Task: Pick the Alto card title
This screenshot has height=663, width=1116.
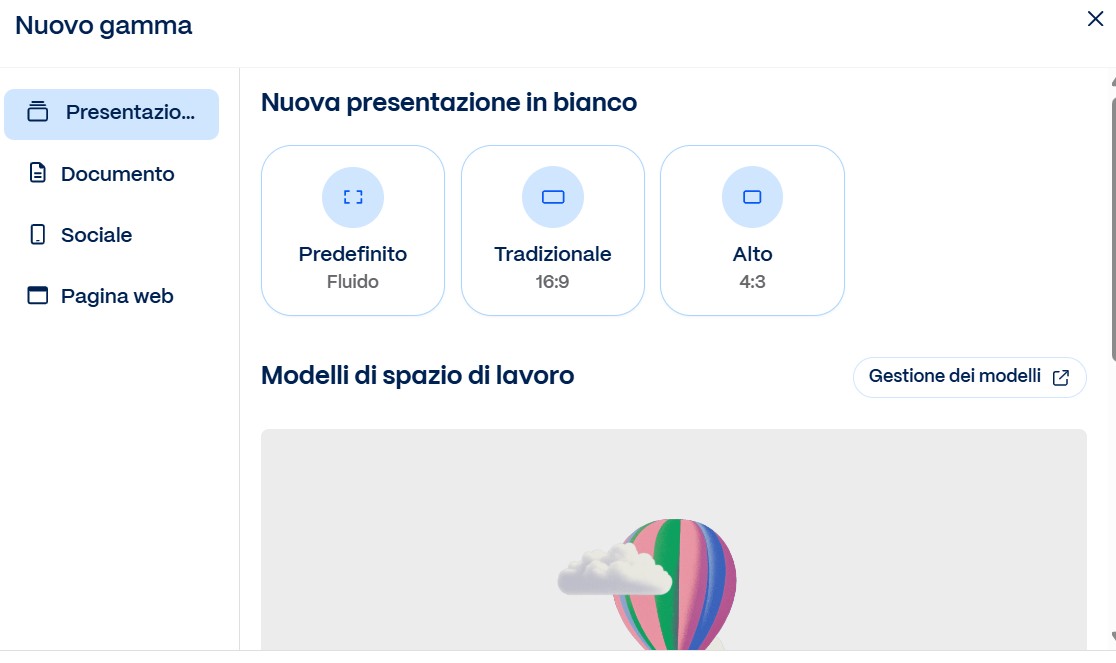Action: point(752,254)
